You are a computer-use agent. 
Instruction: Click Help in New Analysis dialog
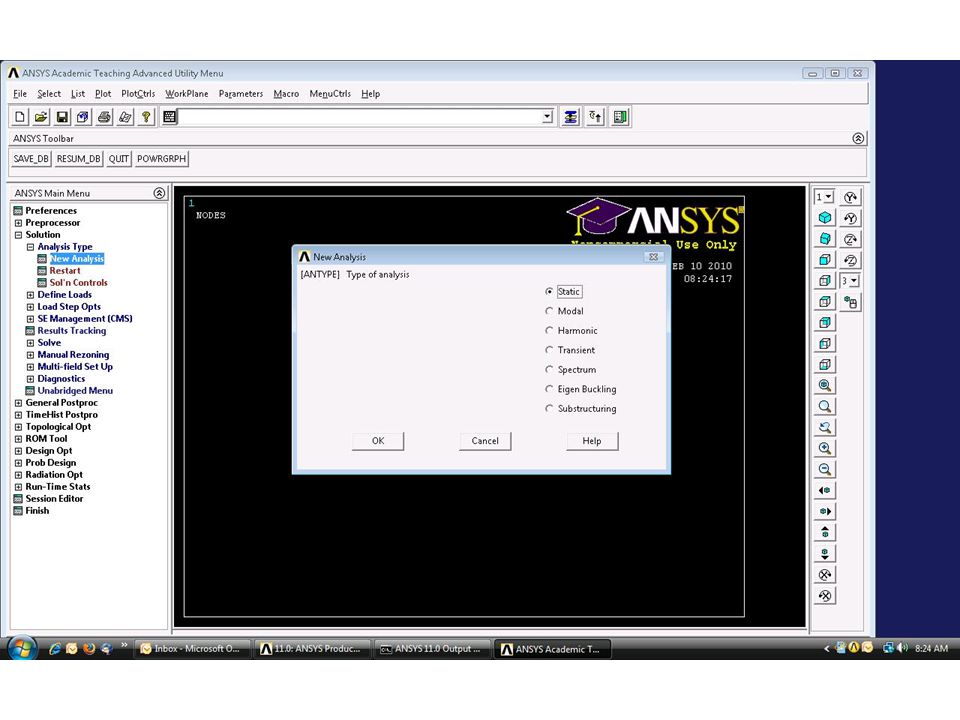[x=592, y=441]
